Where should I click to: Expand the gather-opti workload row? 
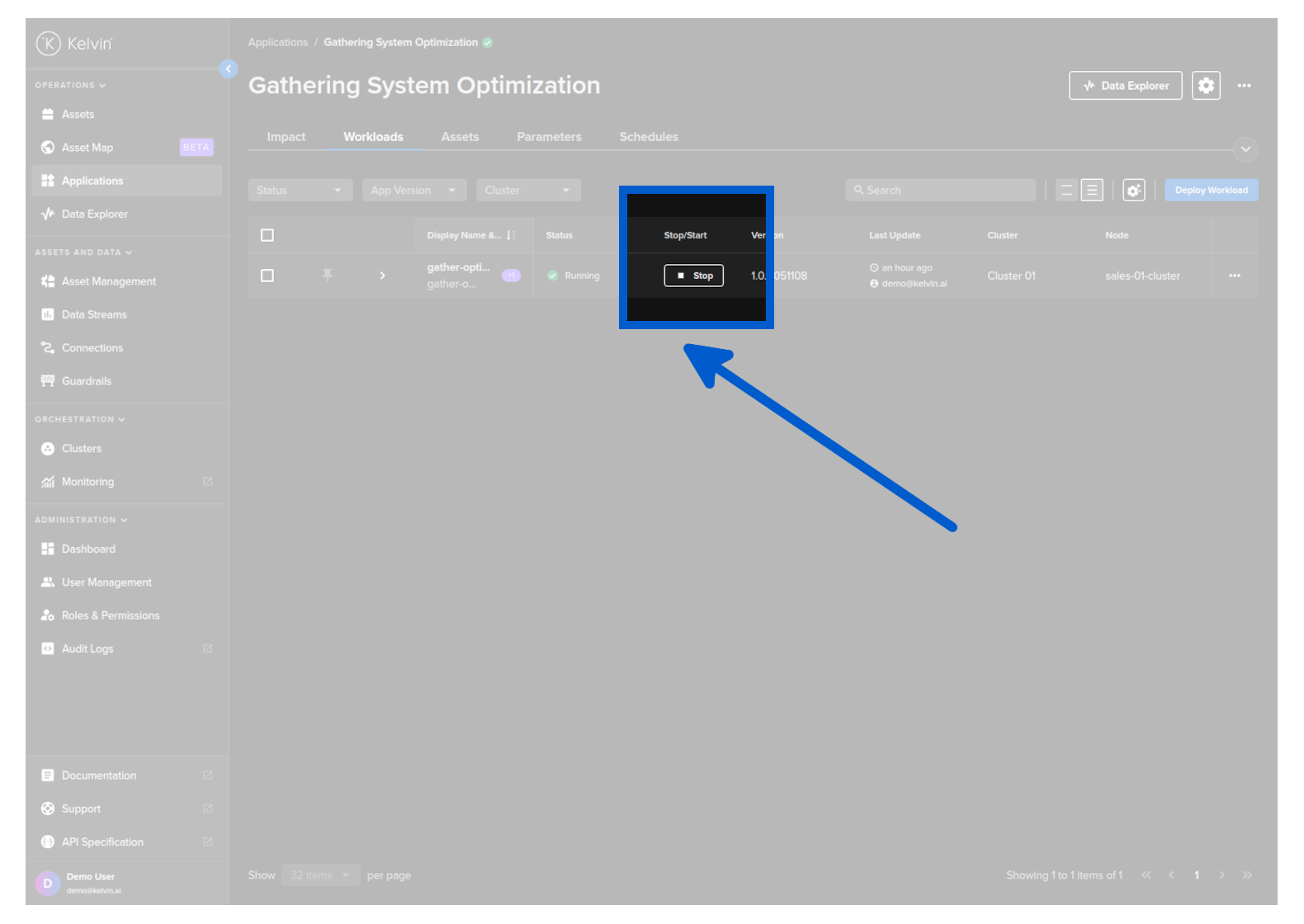[x=382, y=276]
